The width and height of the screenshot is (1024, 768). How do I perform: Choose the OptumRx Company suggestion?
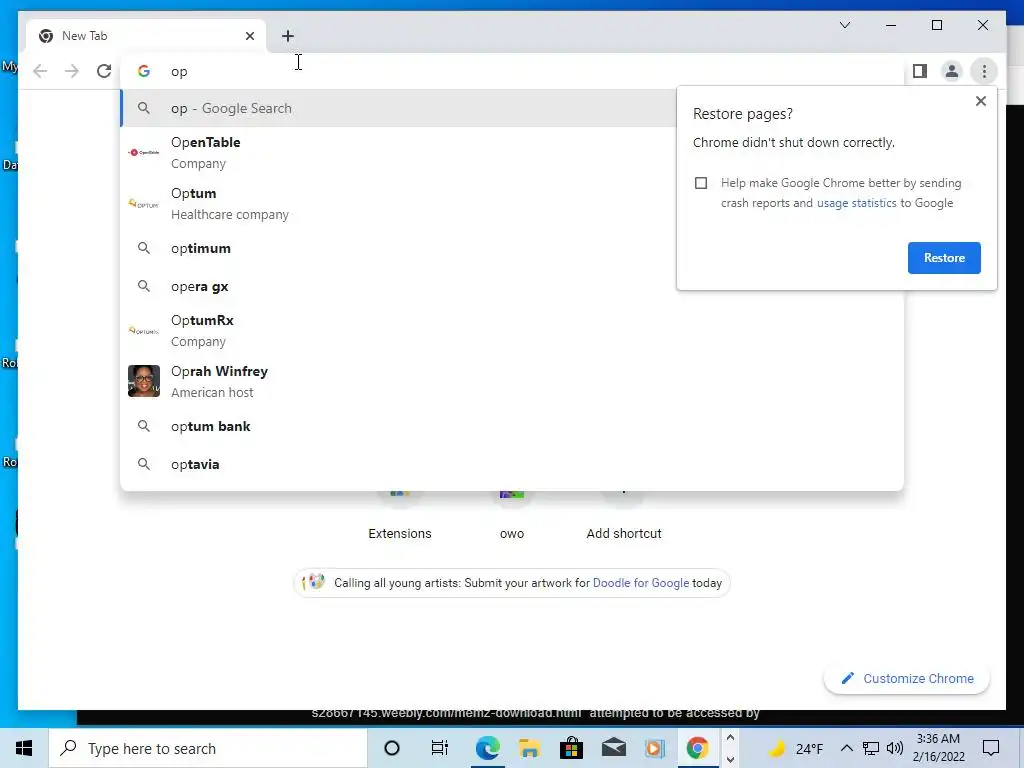tap(512, 330)
